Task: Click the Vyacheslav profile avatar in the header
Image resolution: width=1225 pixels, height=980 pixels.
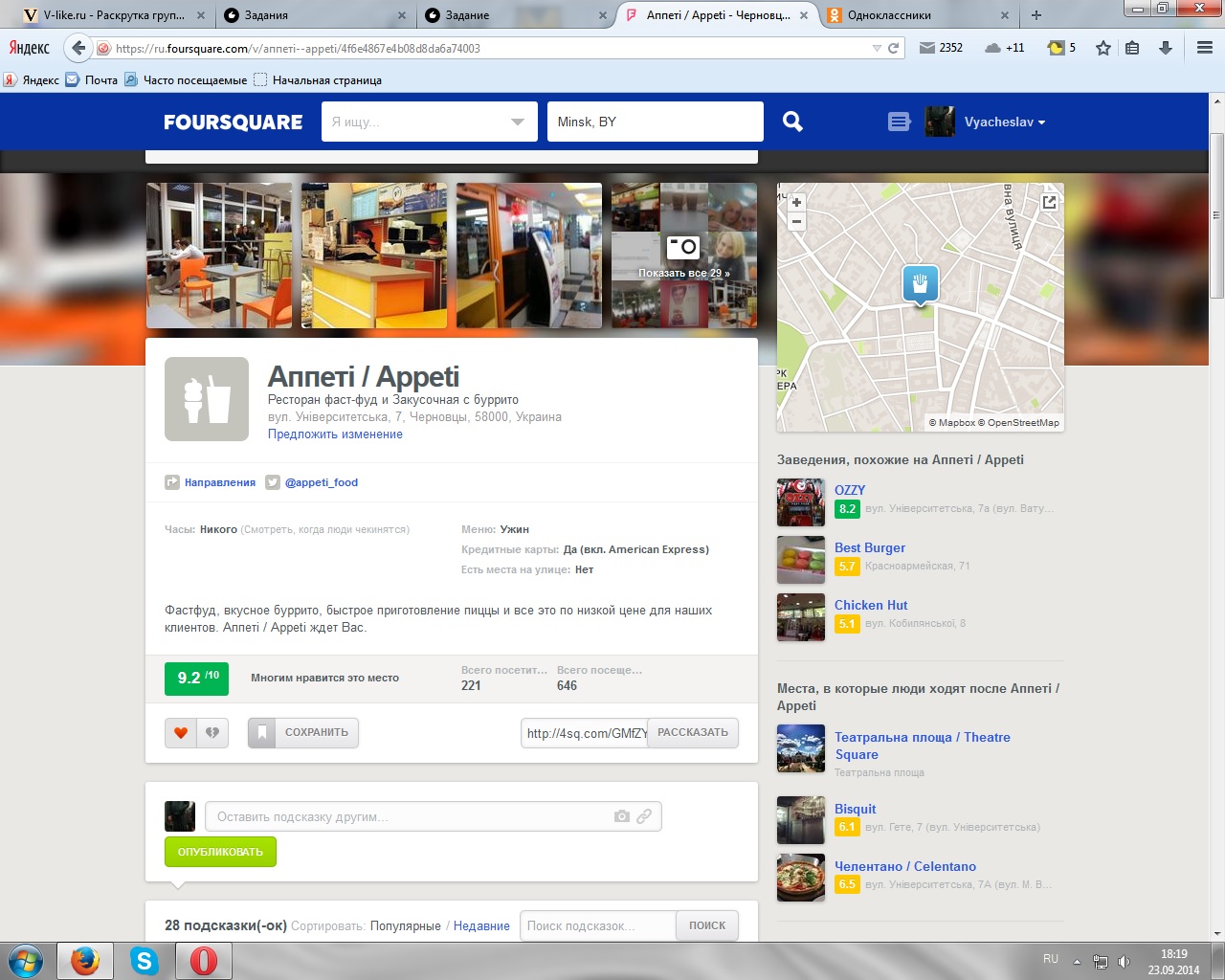Action: [x=940, y=122]
